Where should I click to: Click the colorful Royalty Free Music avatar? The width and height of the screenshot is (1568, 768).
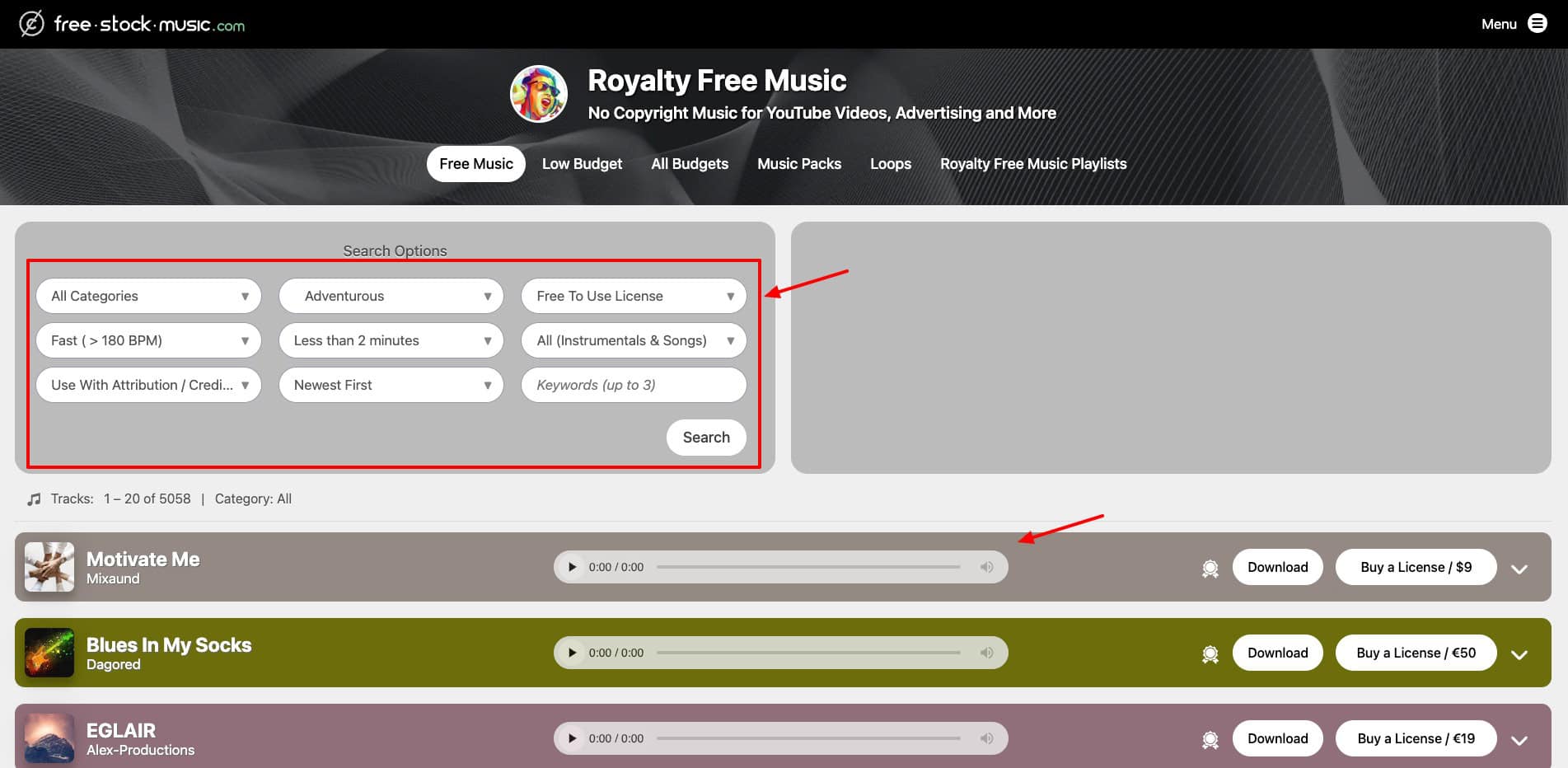click(x=539, y=94)
